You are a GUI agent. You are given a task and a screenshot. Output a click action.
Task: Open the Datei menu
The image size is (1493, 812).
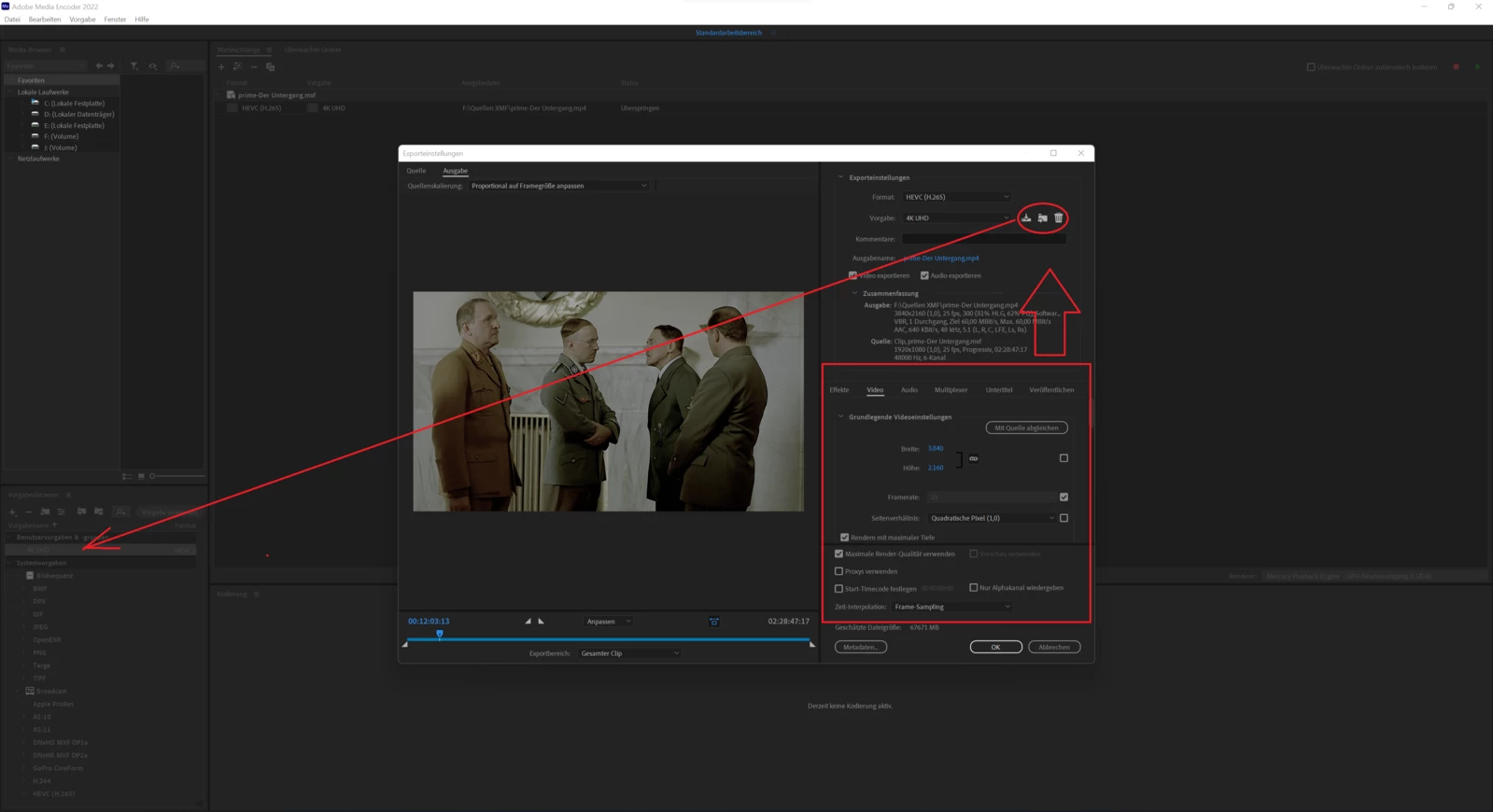click(12, 19)
